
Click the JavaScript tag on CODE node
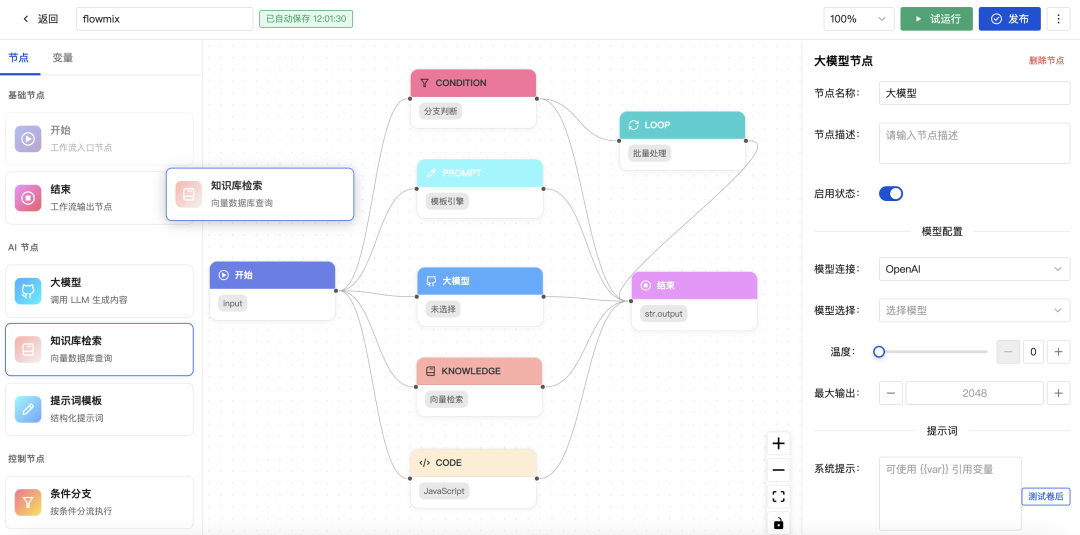(x=444, y=491)
